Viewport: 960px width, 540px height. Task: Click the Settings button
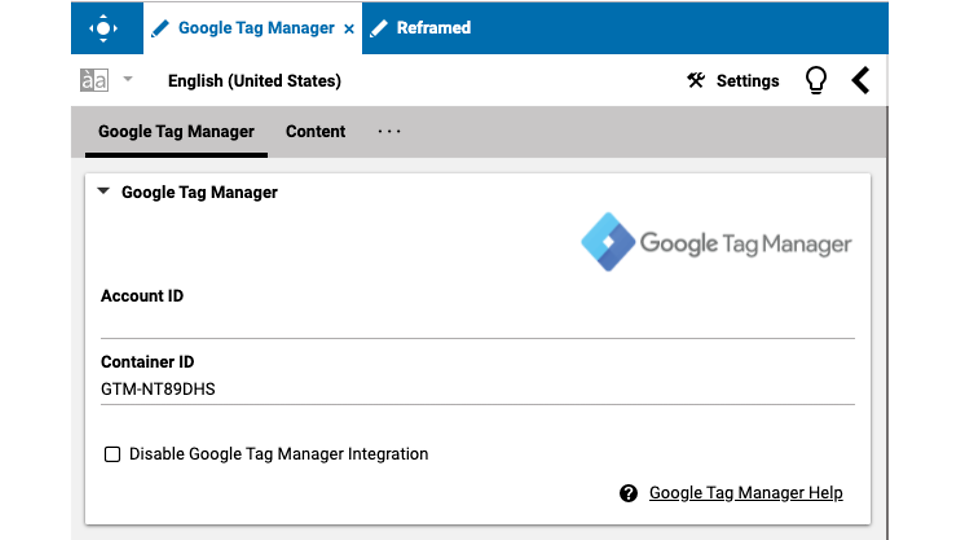click(x=733, y=81)
